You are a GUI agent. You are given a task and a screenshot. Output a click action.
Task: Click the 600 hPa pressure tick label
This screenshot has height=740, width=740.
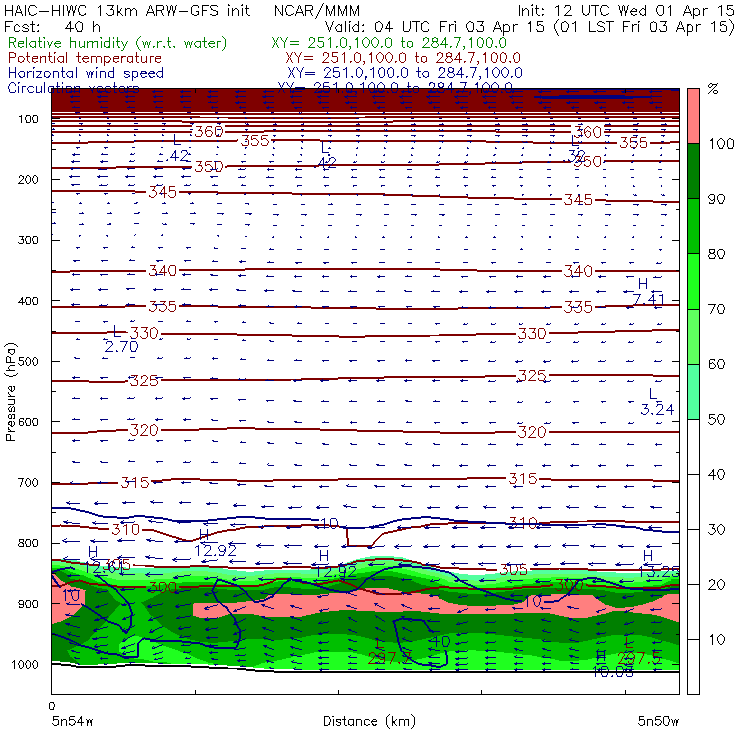click(x=28, y=421)
